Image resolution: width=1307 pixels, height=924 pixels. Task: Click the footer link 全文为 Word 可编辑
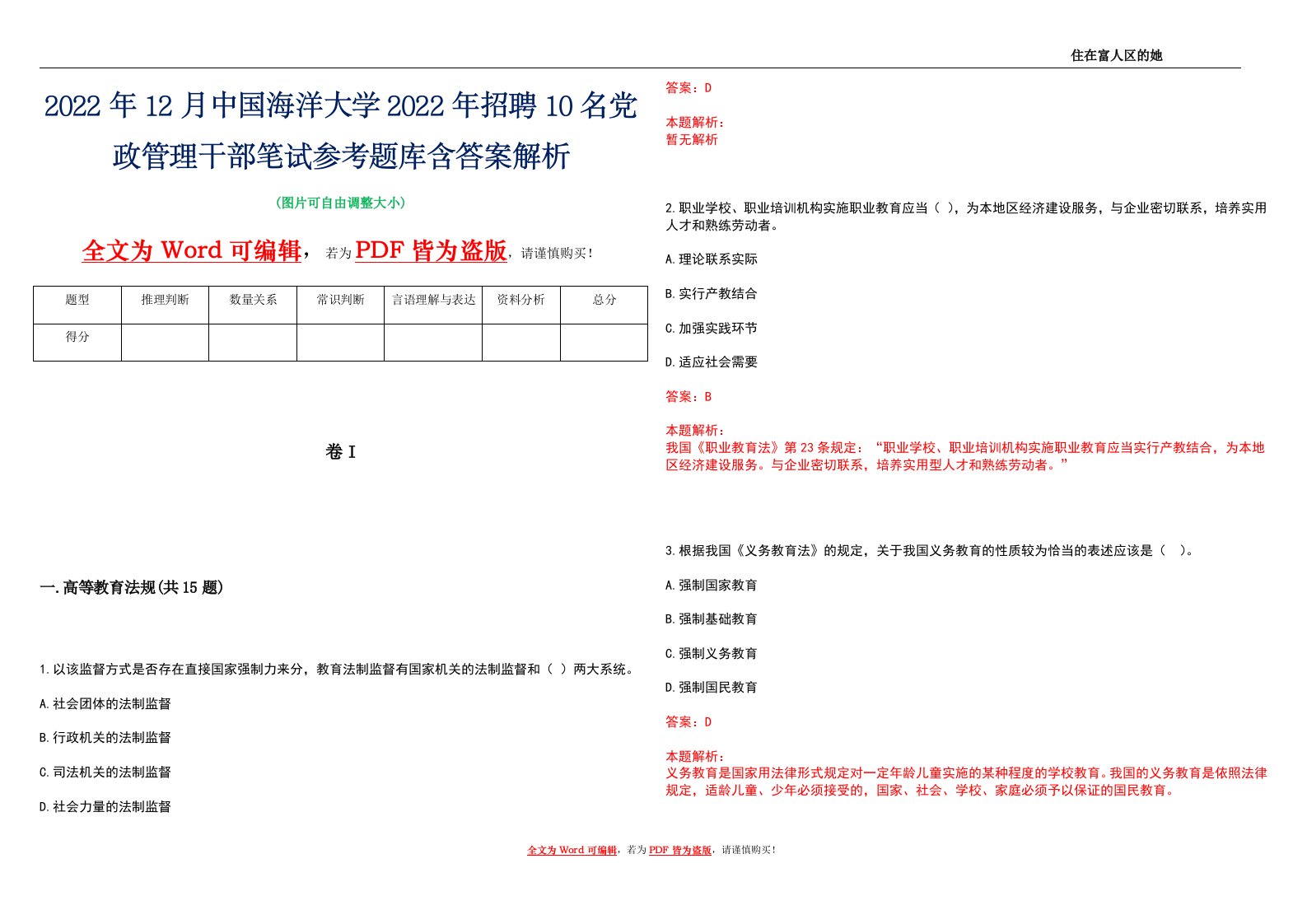[x=572, y=850]
